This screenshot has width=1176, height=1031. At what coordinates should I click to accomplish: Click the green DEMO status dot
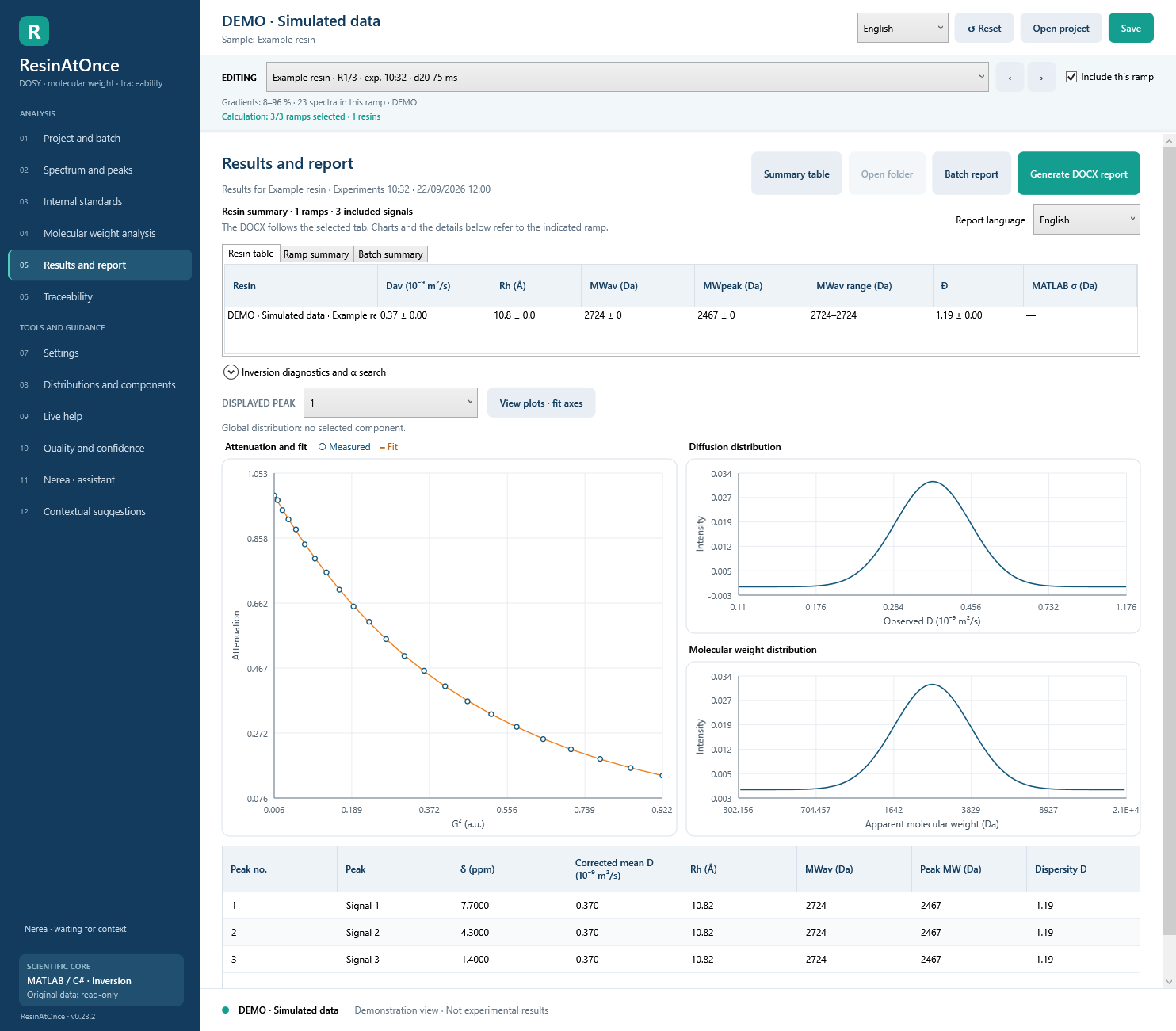click(226, 1010)
